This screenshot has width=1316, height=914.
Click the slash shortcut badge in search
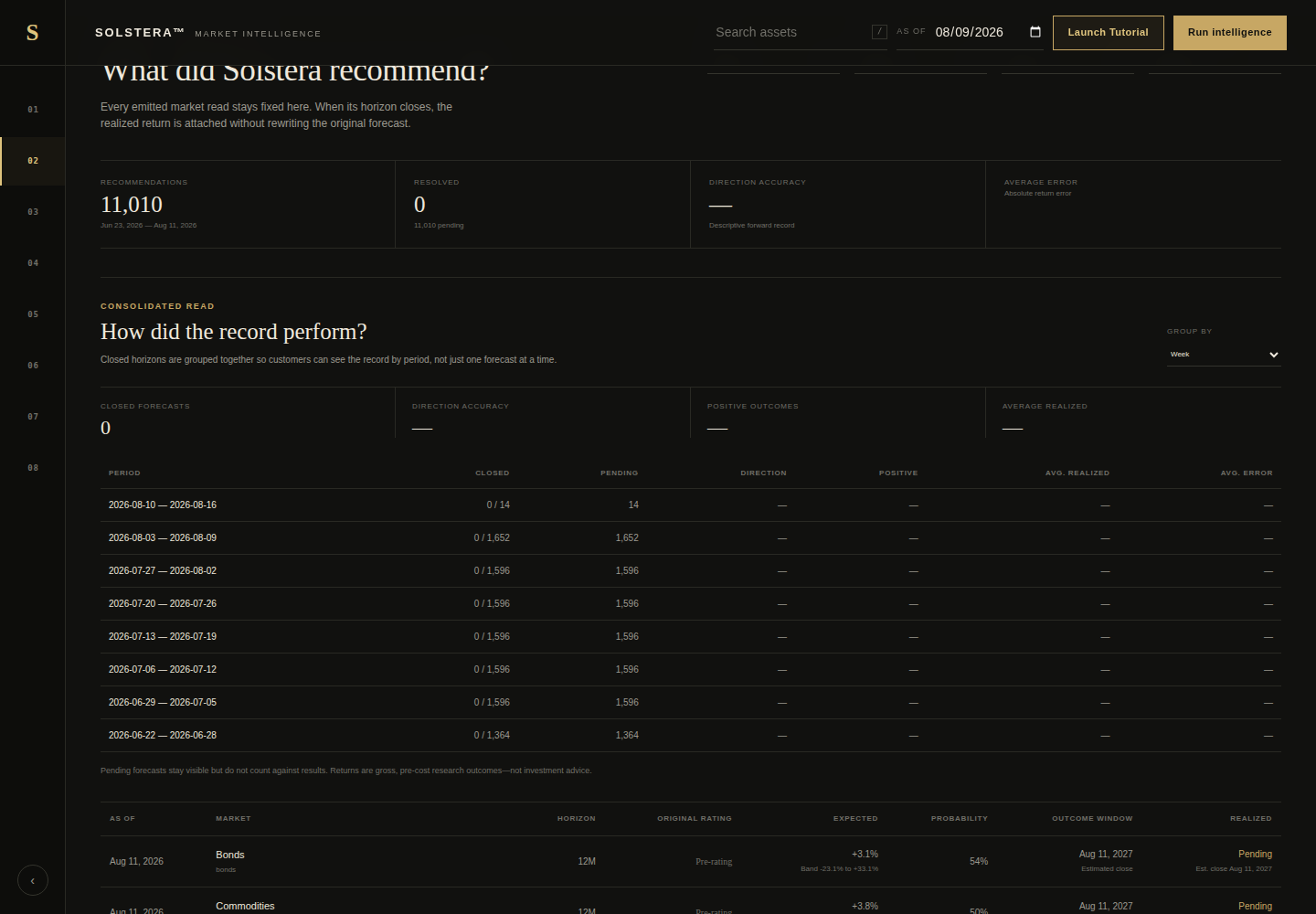coord(879,32)
